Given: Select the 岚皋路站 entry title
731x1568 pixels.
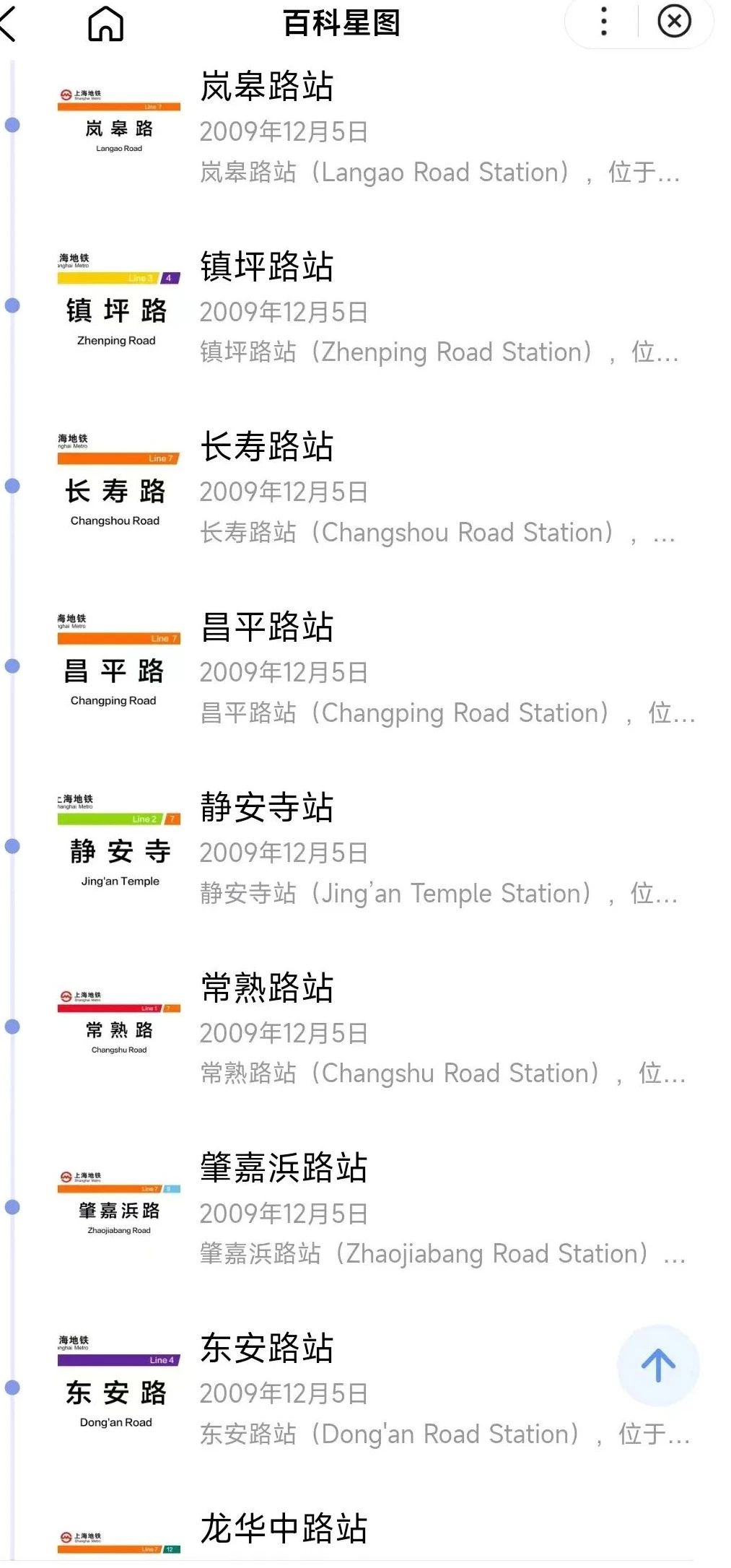Looking at the screenshot, I should (x=267, y=87).
